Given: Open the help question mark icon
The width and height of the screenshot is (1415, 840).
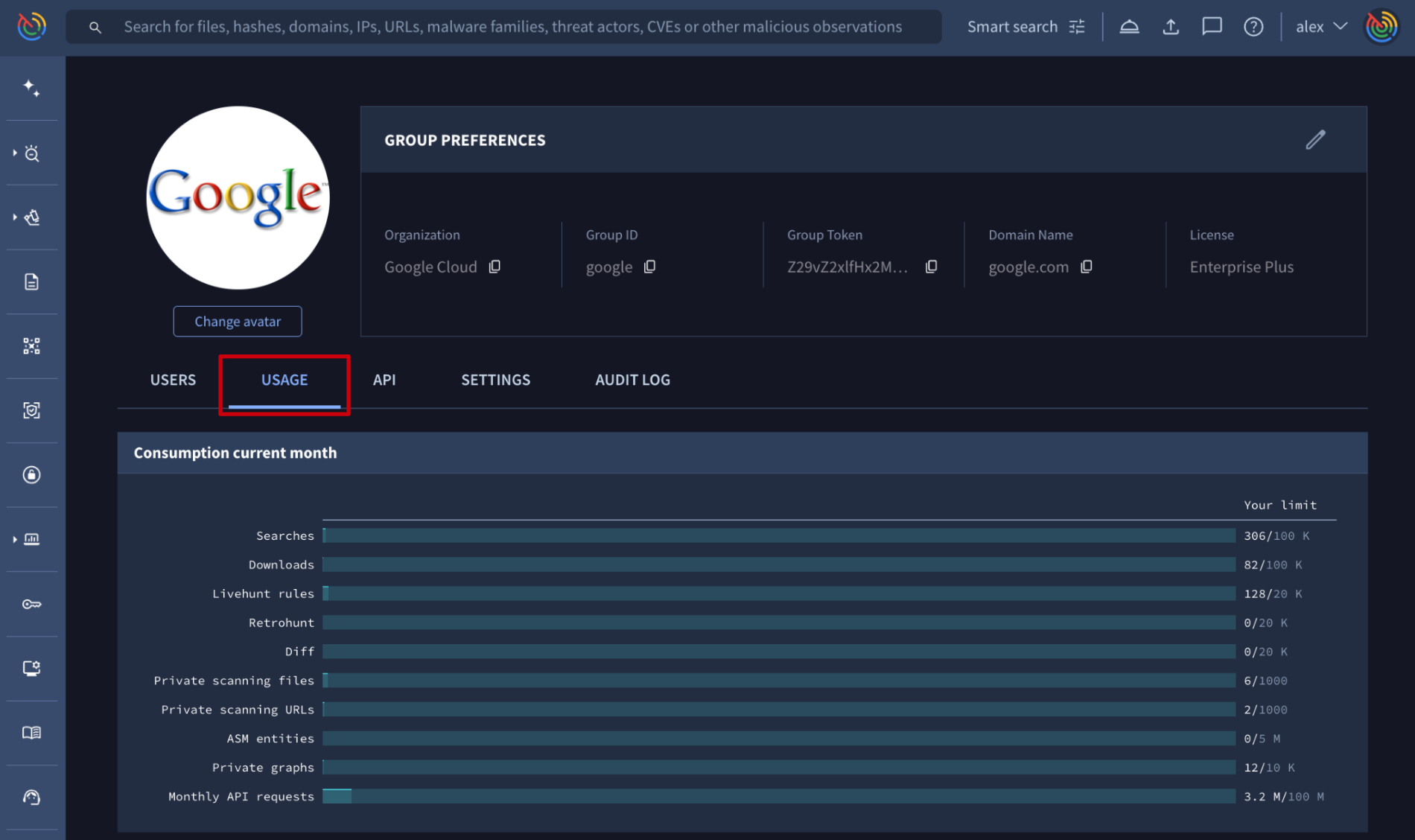Looking at the screenshot, I should pyautogui.click(x=1253, y=27).
